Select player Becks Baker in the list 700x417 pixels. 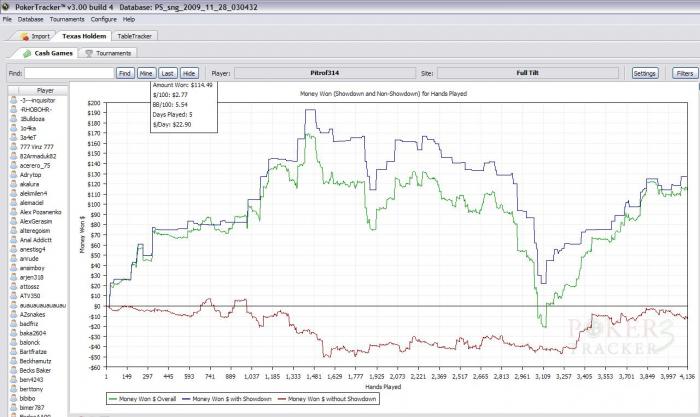(x=35, y=371)
